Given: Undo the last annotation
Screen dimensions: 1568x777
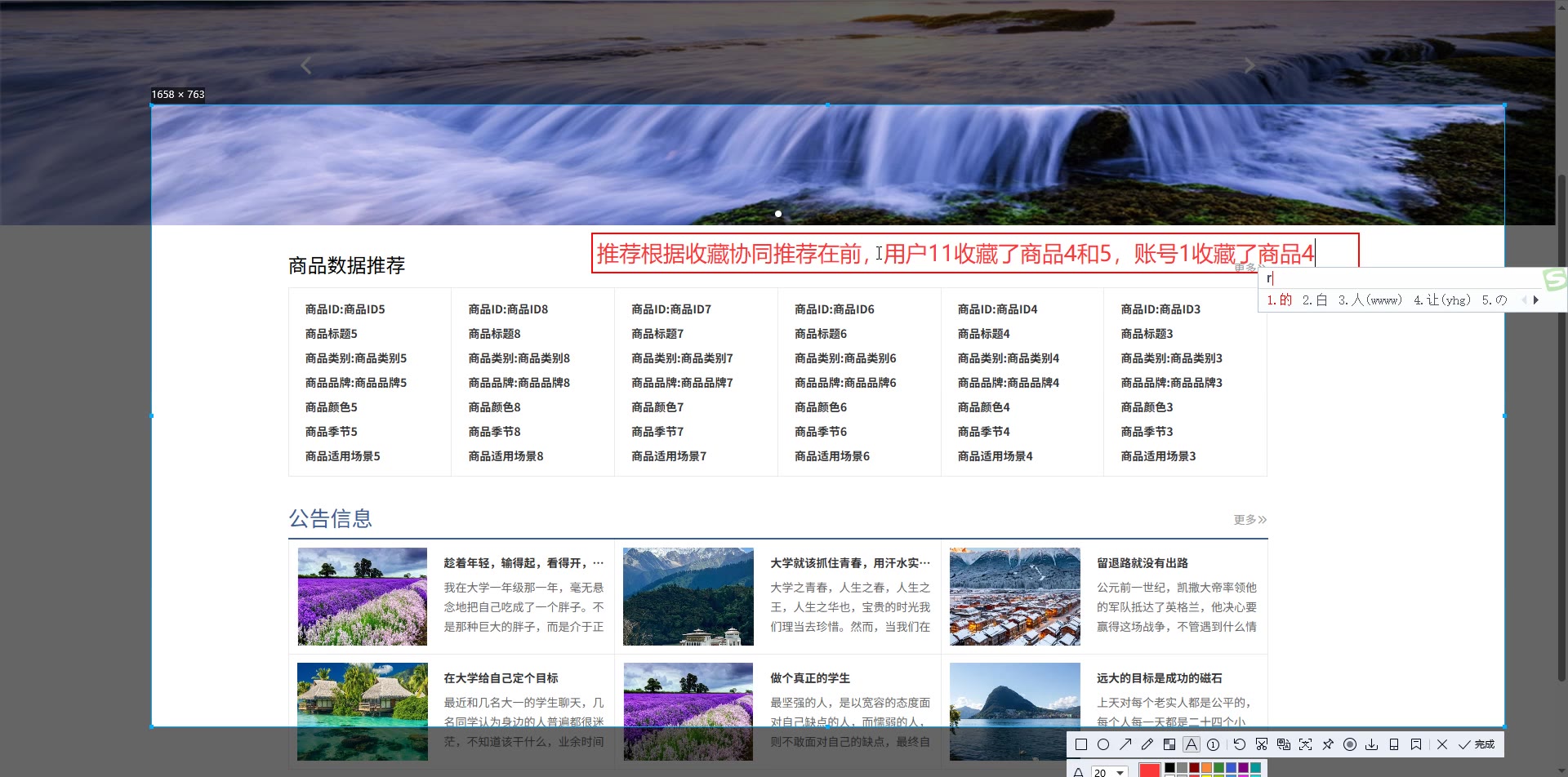Looking at the screenshot, I should (x=1240, y=744).
